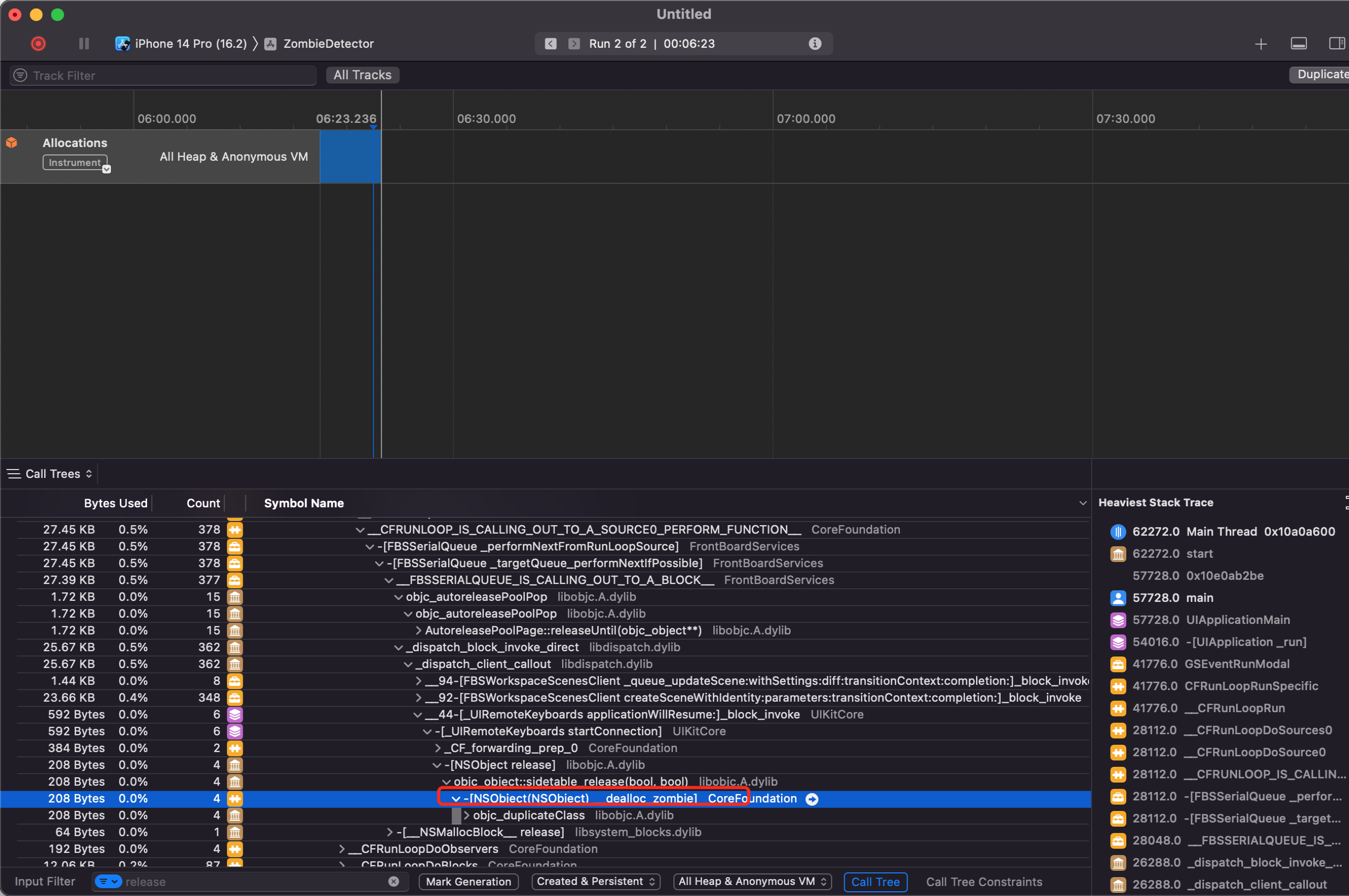Open the Instrument dropdown under Allocations
This screenshot has width=1349, height=896.
tap(76, 163)
